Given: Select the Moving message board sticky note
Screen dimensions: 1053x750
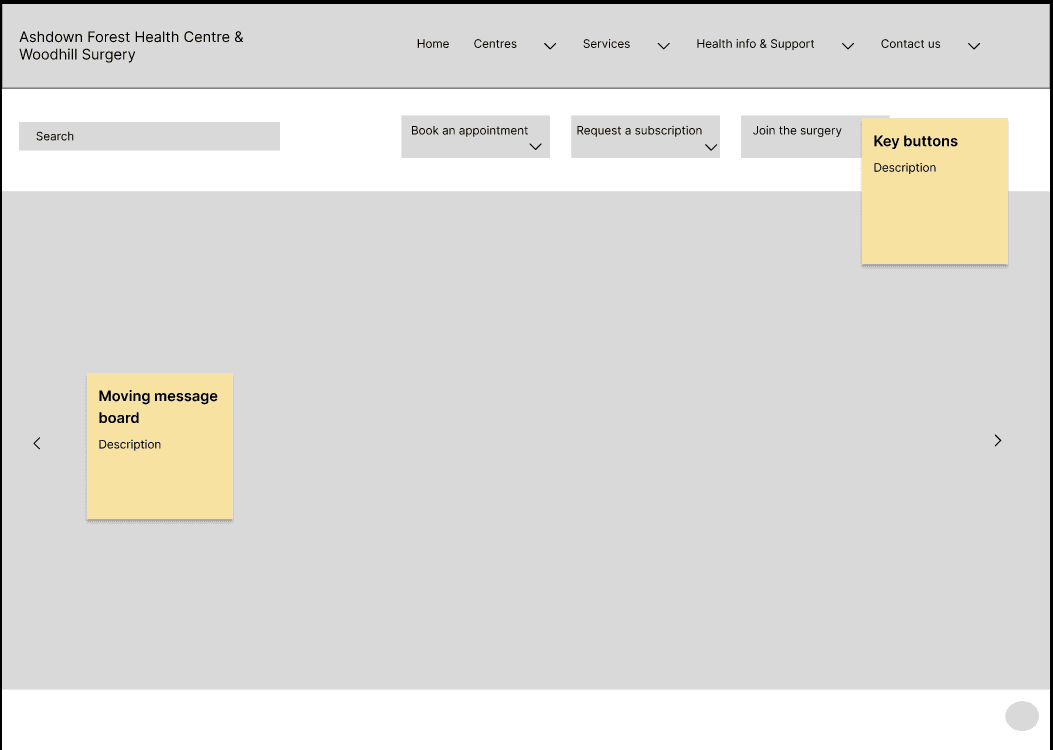Looking at the screenshot, I should click(160, 447).
